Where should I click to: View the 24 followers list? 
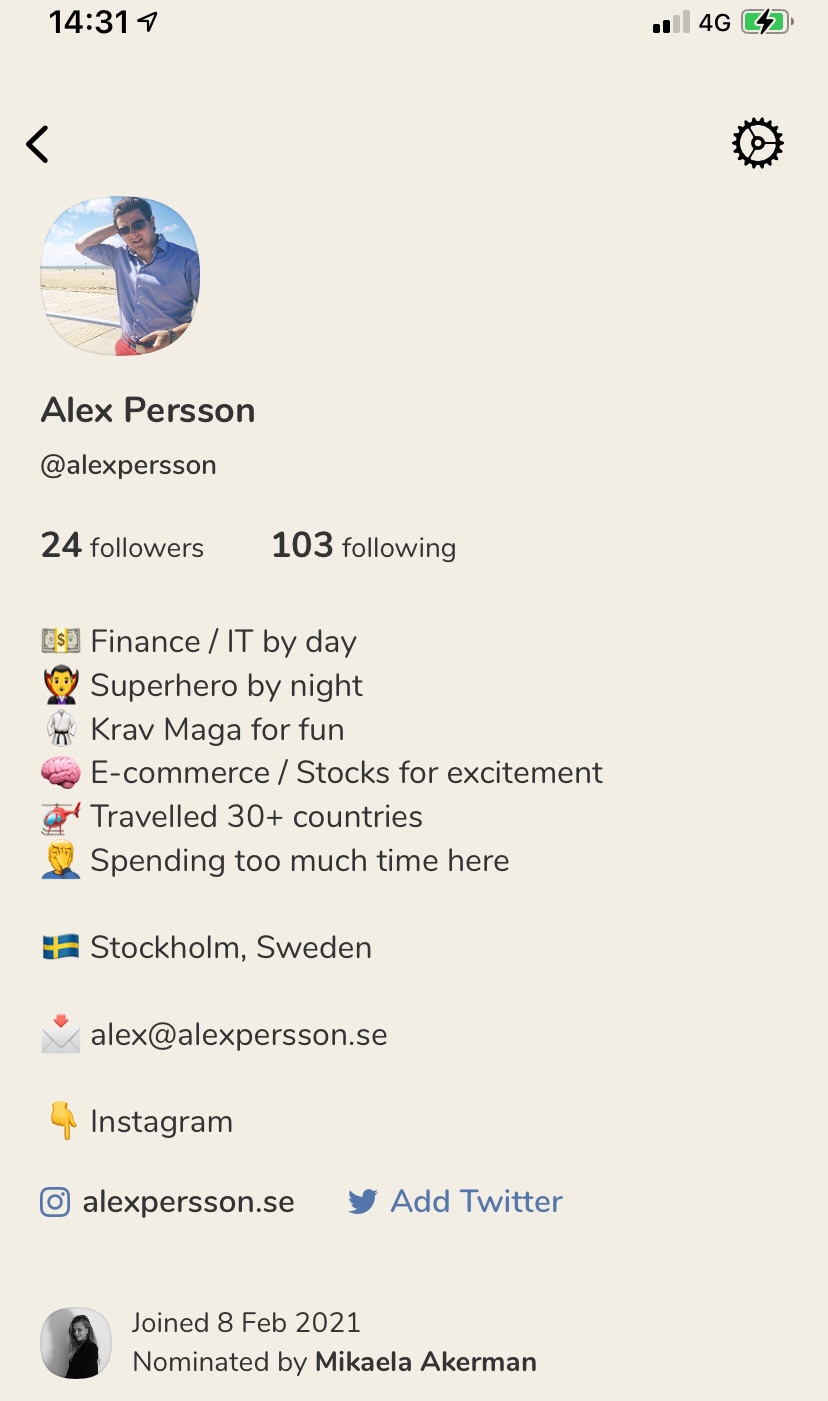click(x=122, y=546)
